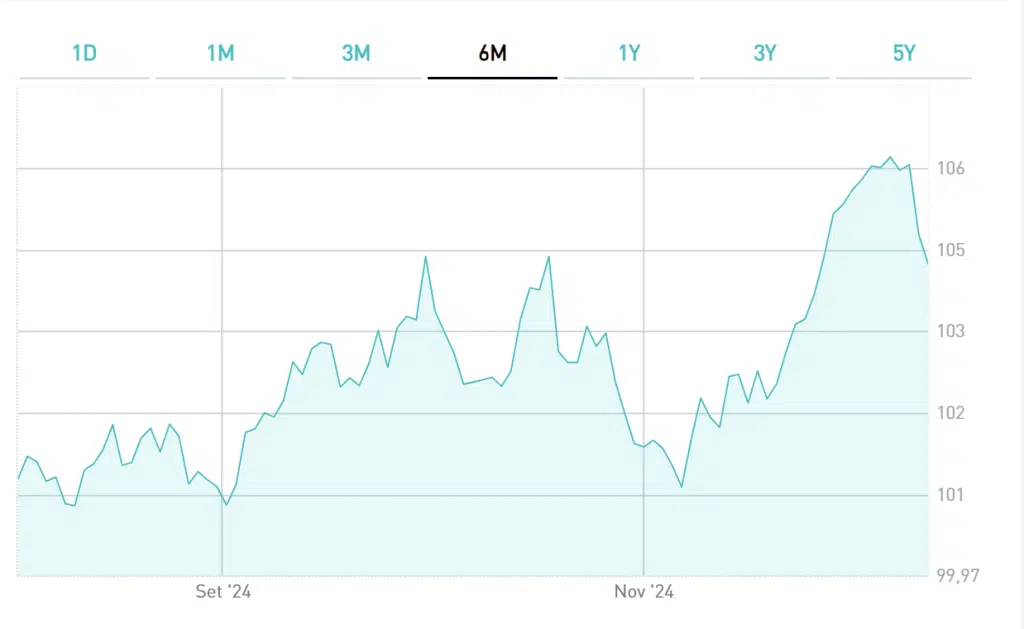1024x629 pixels.
Task: Show the 3M chart period
Action: (x=356, y=54)
